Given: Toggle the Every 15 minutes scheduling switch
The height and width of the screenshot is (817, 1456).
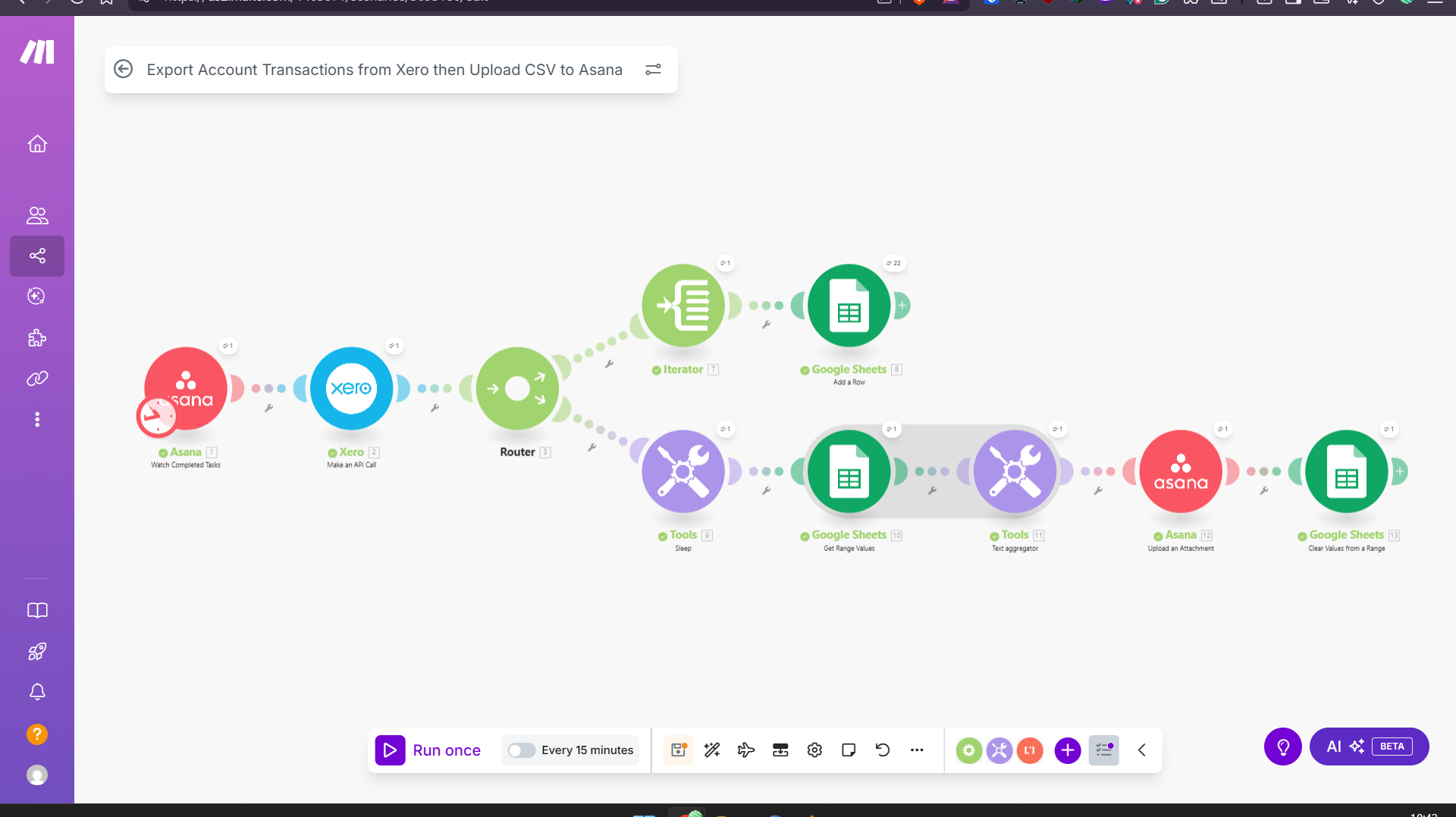Looking at the screenshot, I should pos(522,750).
